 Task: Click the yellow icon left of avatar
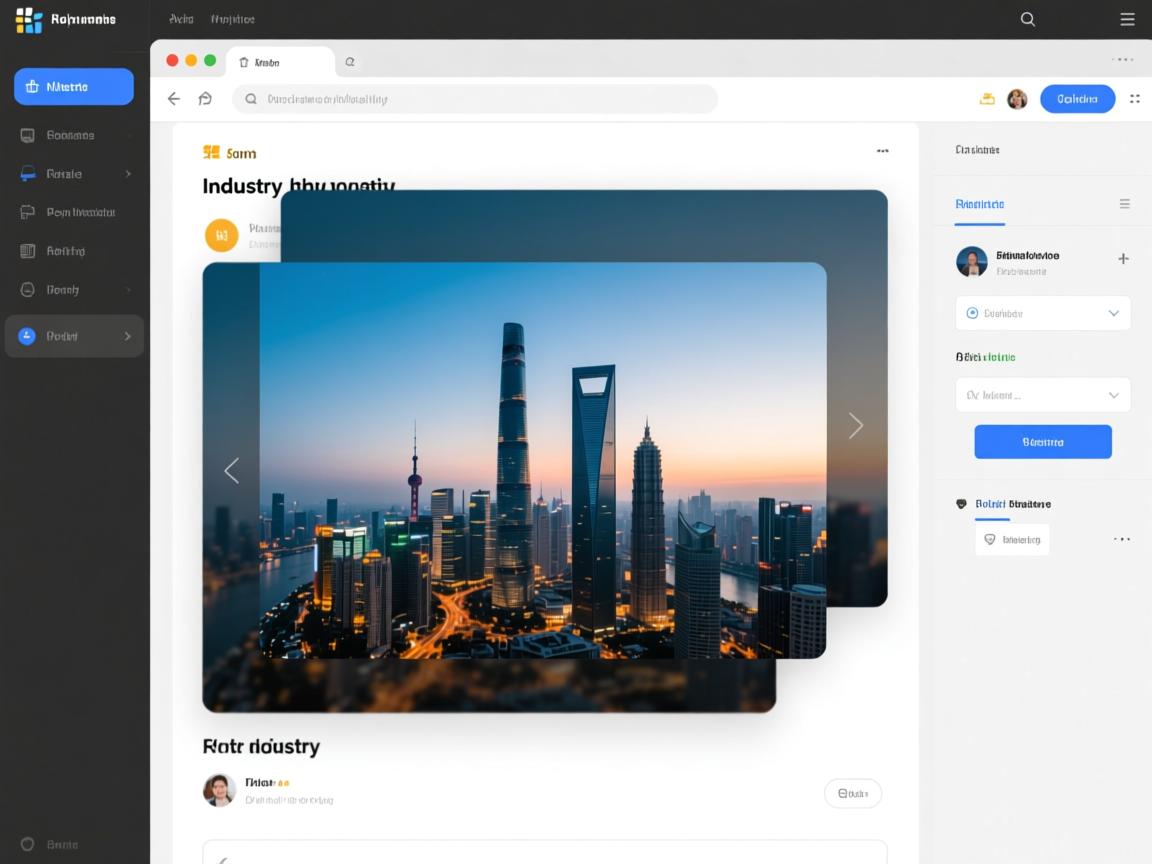pyautogui.click(x=987, y=99)
